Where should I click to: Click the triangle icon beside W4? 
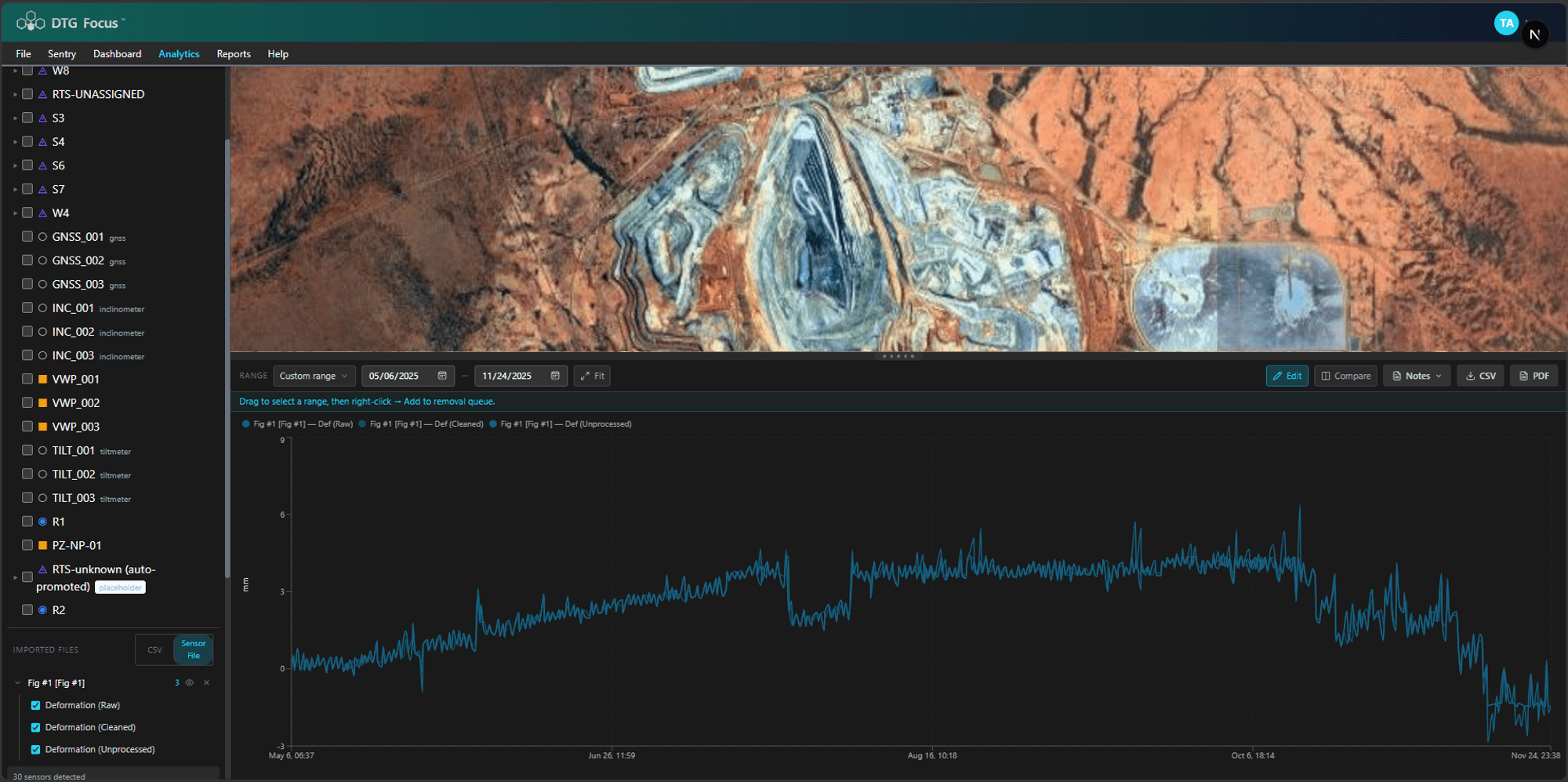(x=42, y=213)
